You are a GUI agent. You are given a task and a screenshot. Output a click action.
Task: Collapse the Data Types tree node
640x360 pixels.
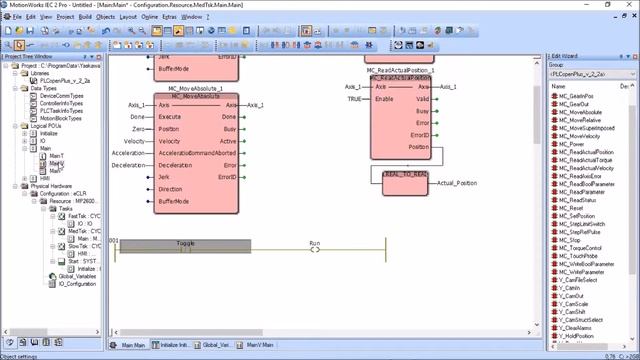point(15,88)
